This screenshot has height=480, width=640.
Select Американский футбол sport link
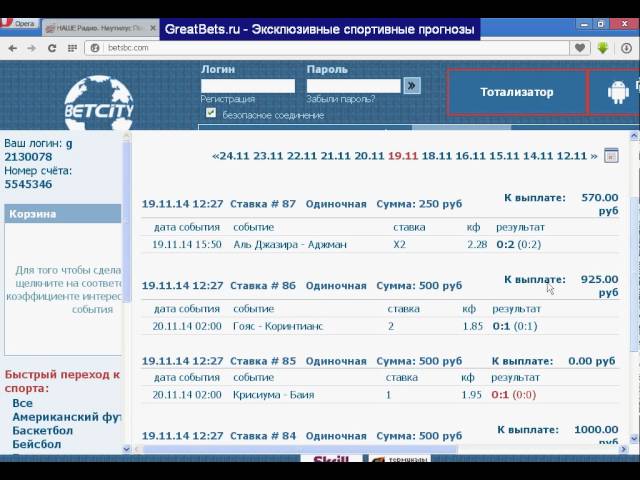pos(67,417)
